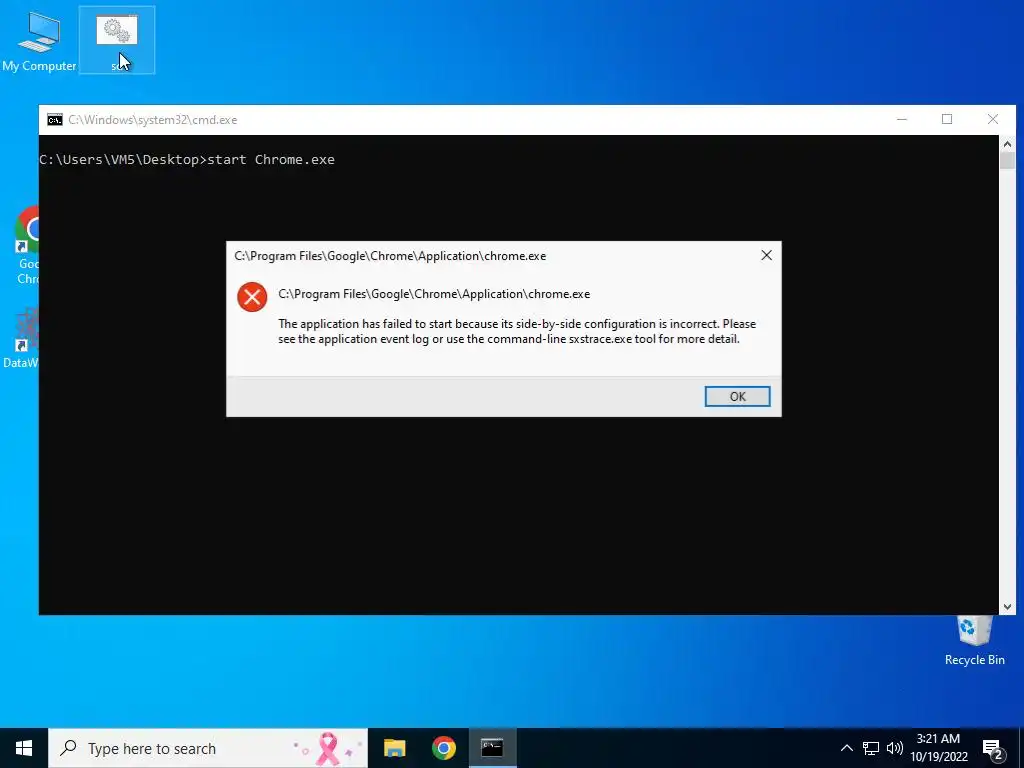The image size is (1024, 768).
Task: Select the My Computer desktop icon
Action: (x=39, y=40)
